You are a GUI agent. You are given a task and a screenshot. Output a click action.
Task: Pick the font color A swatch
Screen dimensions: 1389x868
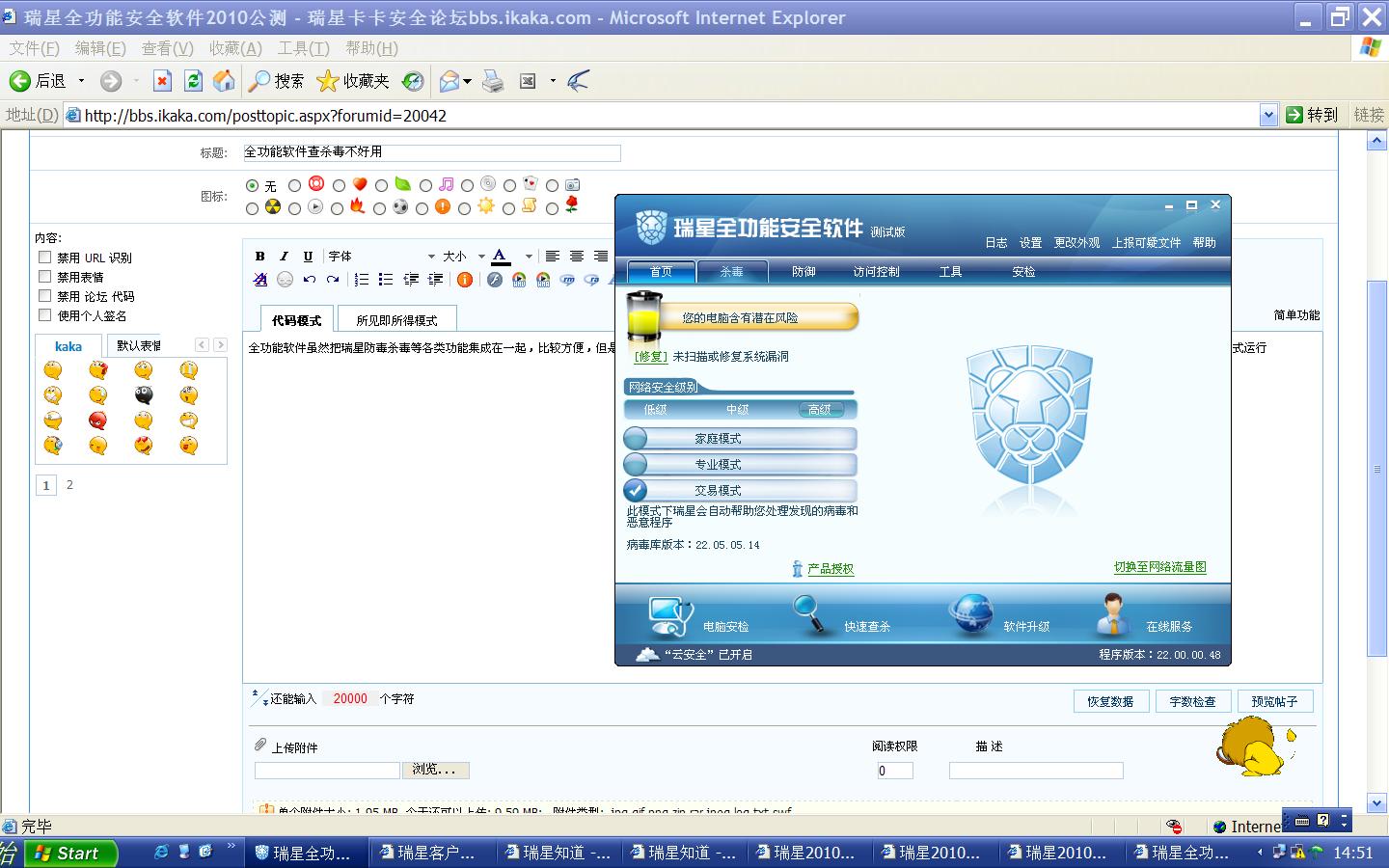pos(501,257)
